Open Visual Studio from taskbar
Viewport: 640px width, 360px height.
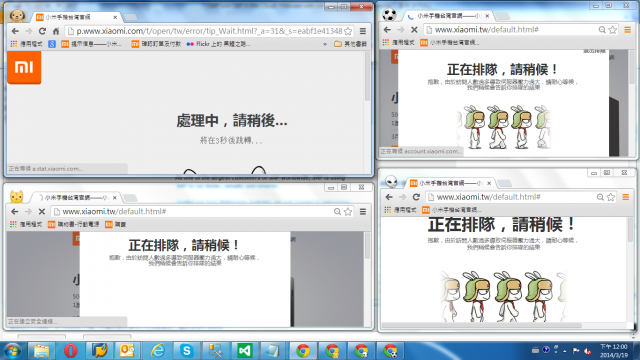pyautogui.click(x=244, y=351)
